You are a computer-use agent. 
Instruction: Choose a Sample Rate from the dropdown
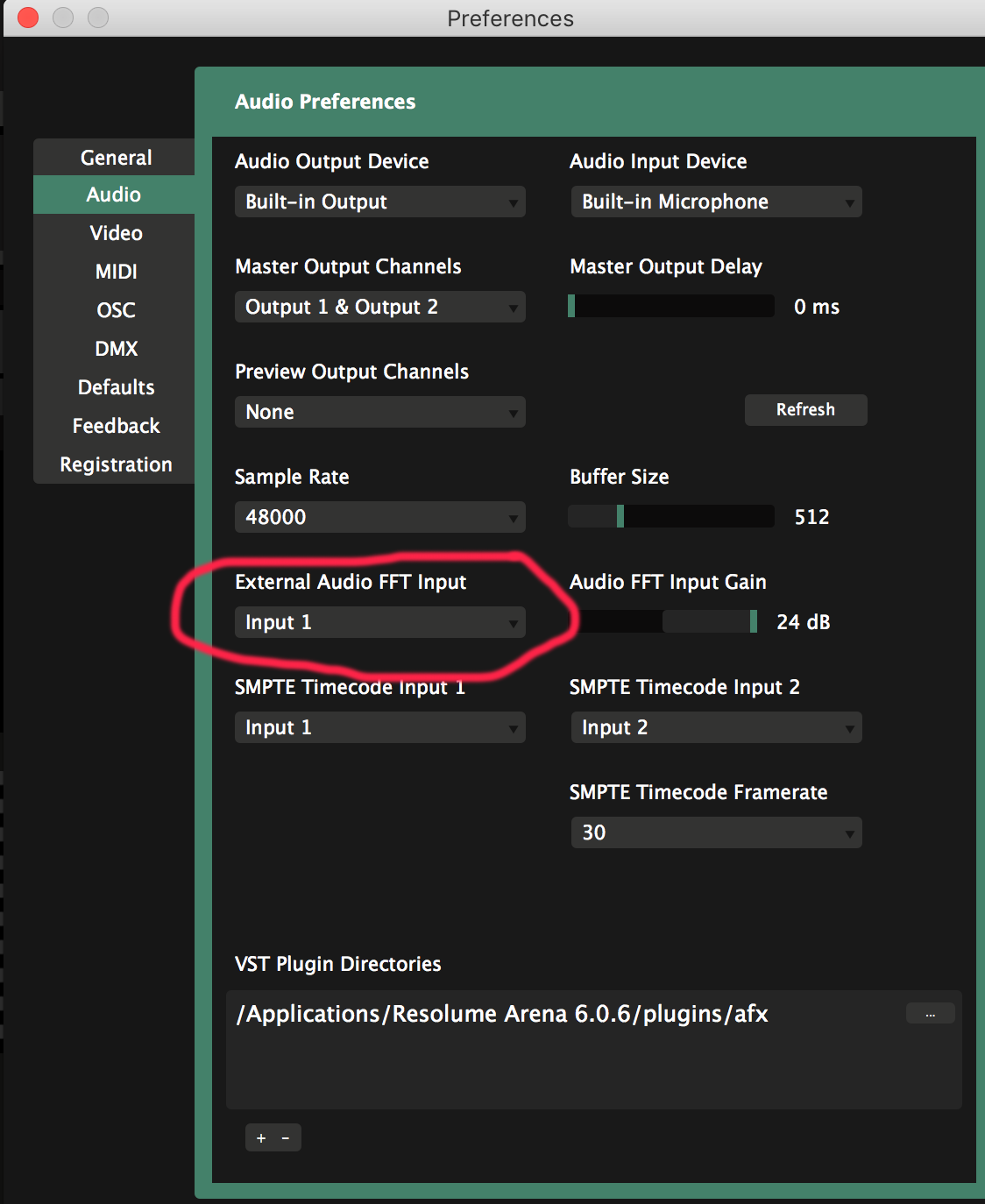click(x=379, y=517)
